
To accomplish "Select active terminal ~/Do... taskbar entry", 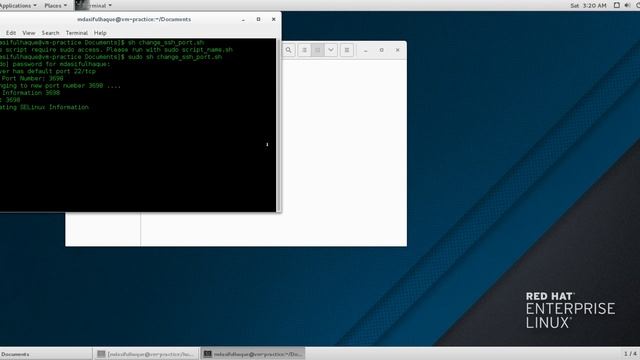I will tap(253, 354).
